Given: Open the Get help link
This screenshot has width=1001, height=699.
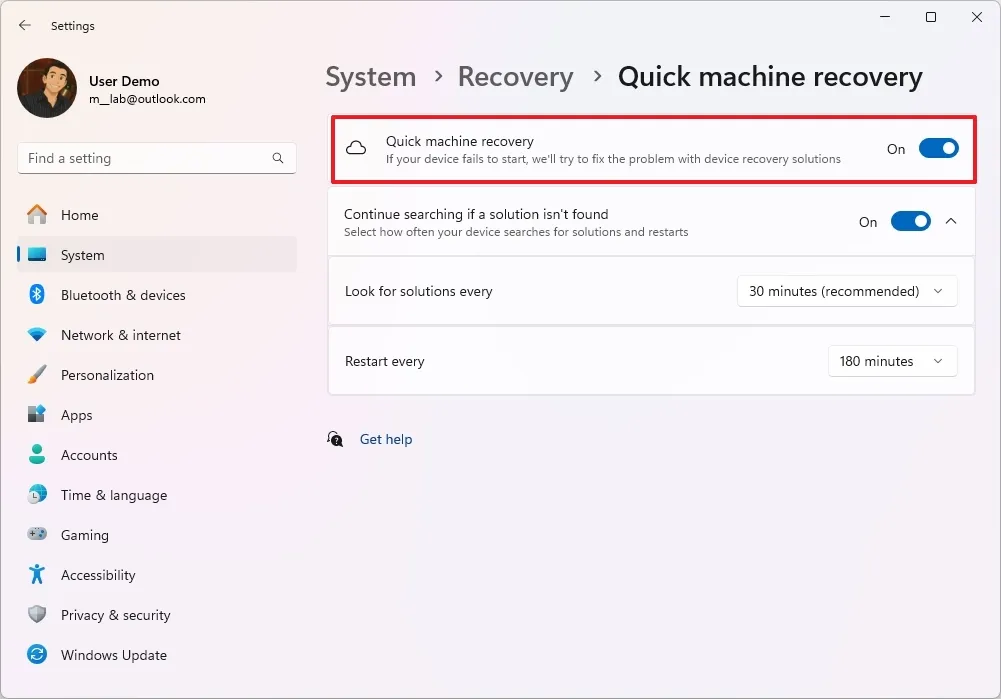Looking at the screenshot, I should tap(386, 439).
